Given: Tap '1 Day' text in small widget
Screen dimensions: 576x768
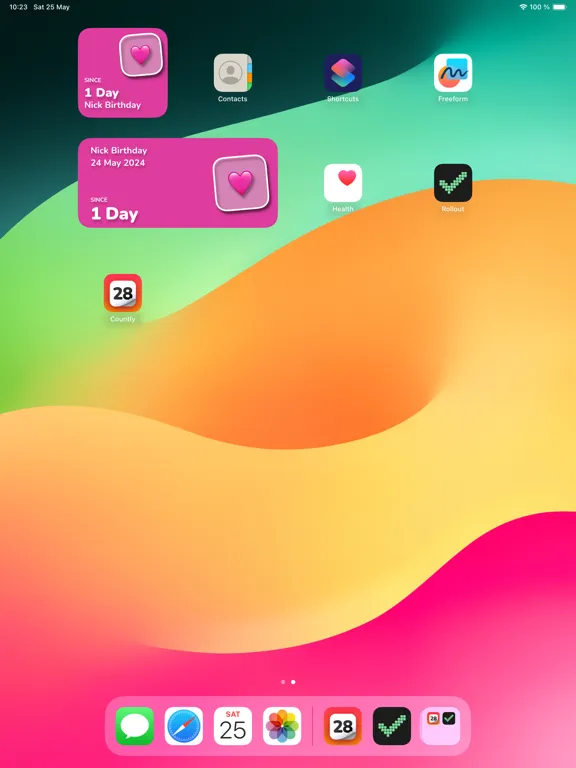Looking at the screenshot, I should point(101,93).
